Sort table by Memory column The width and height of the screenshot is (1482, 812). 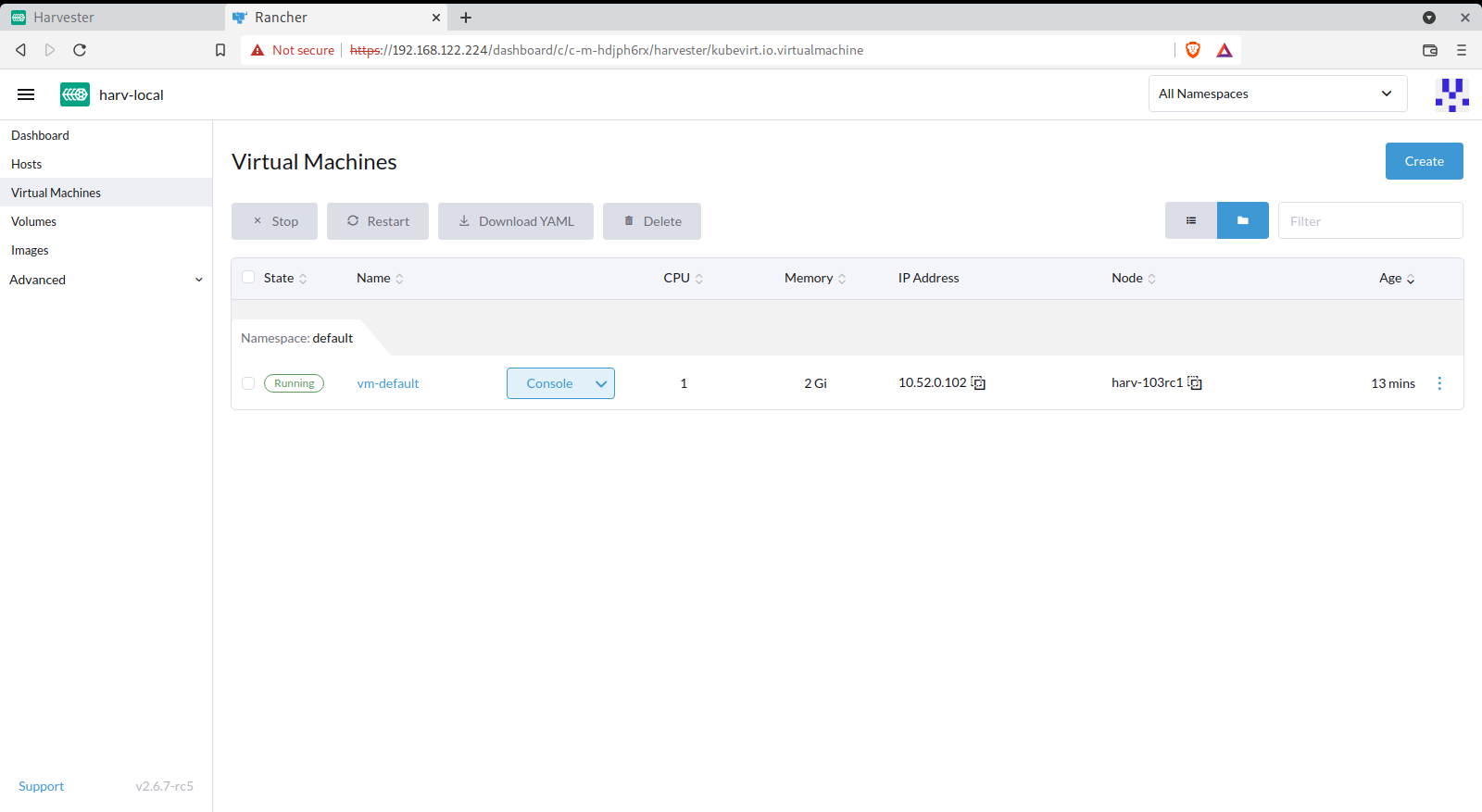815,278
